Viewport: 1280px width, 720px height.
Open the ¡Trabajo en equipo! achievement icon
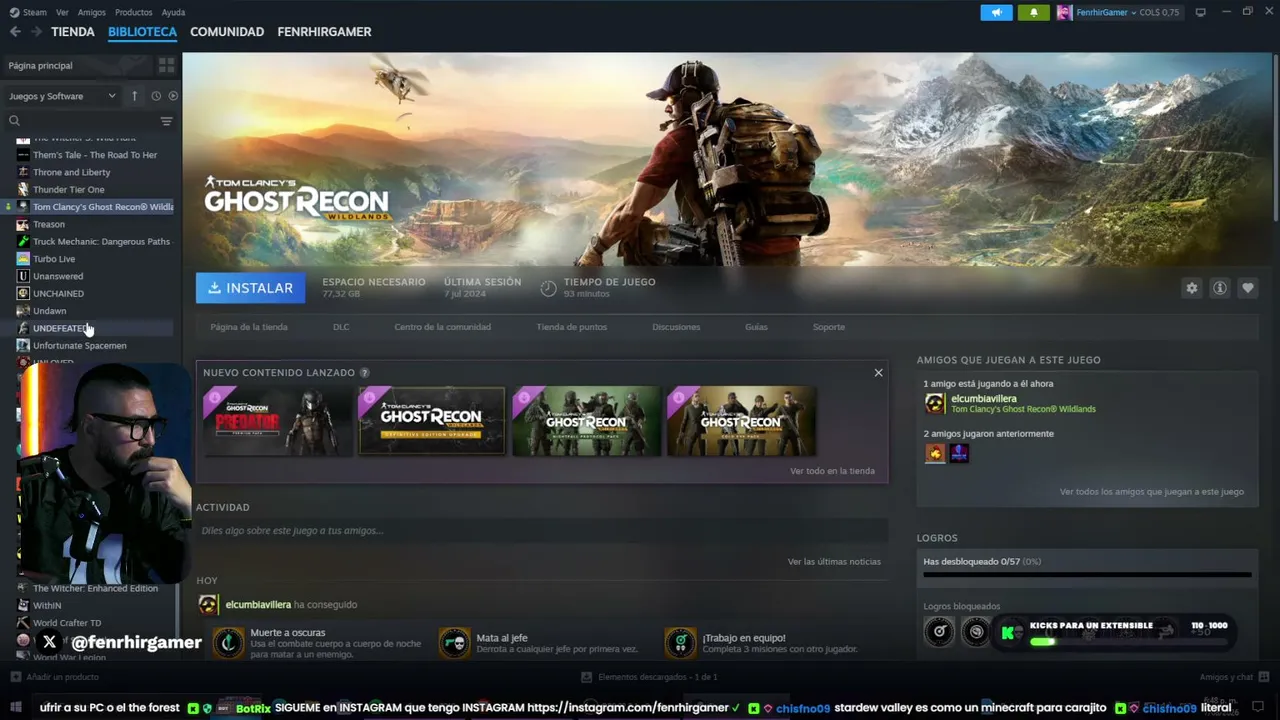(680, 642)
